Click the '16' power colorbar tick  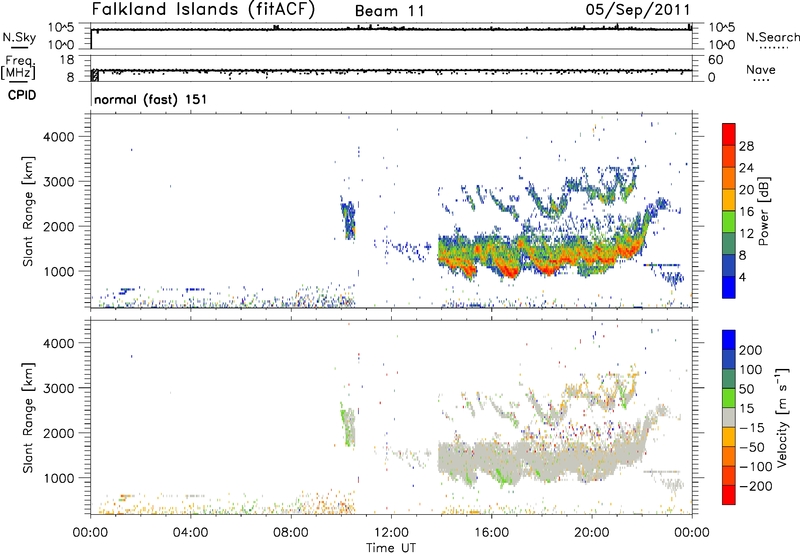coord(746,212)
